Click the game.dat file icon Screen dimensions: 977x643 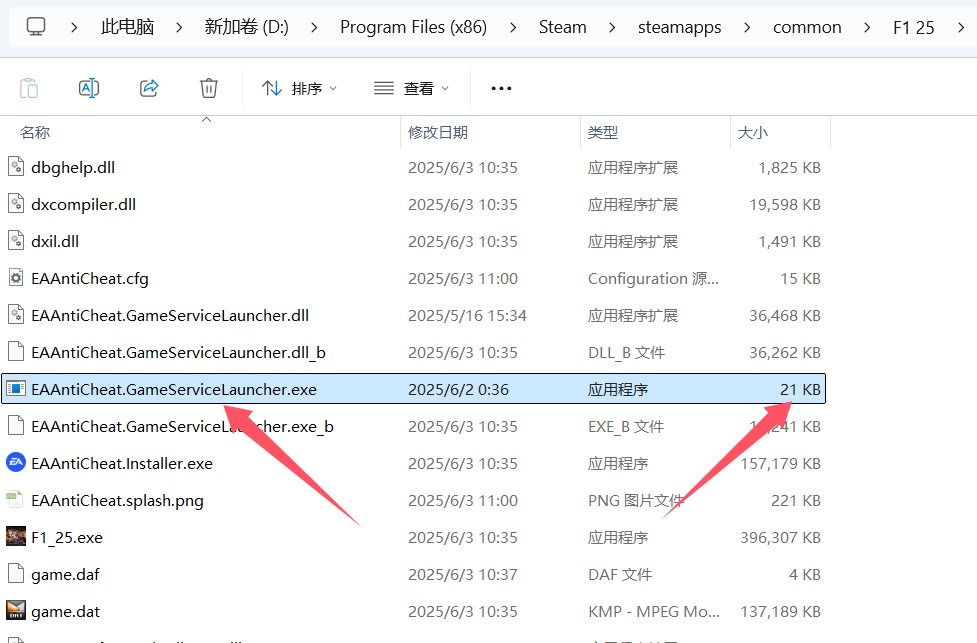[15, 611]
